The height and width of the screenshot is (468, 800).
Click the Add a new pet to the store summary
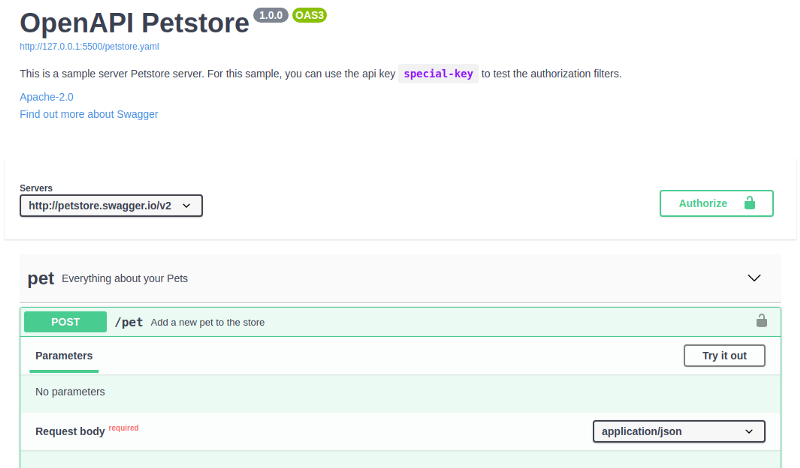tap(207, 322)
